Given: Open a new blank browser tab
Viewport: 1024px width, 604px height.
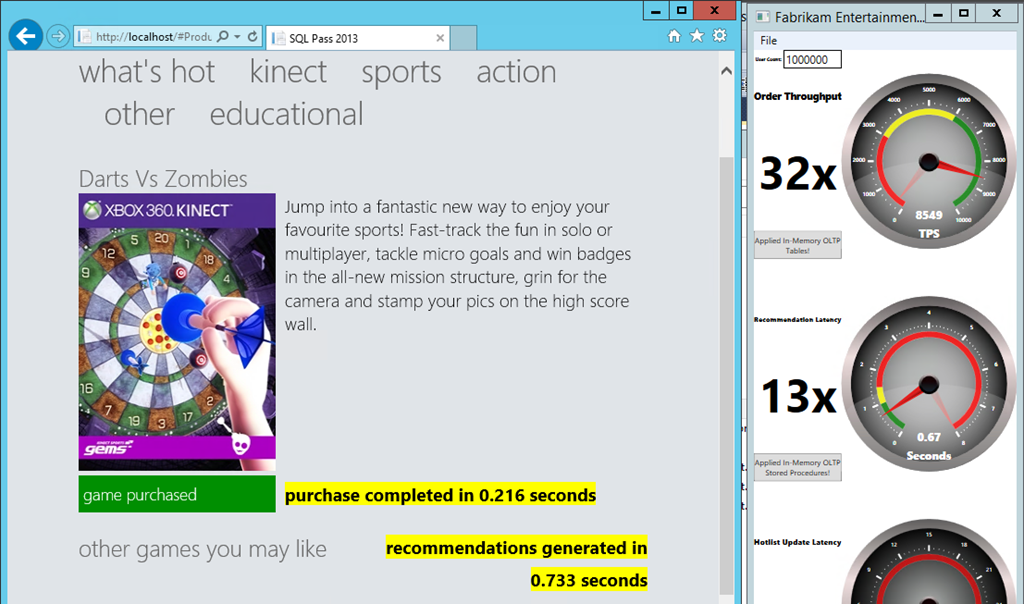Looking at the screenshot, I should [x=464, y=38].
